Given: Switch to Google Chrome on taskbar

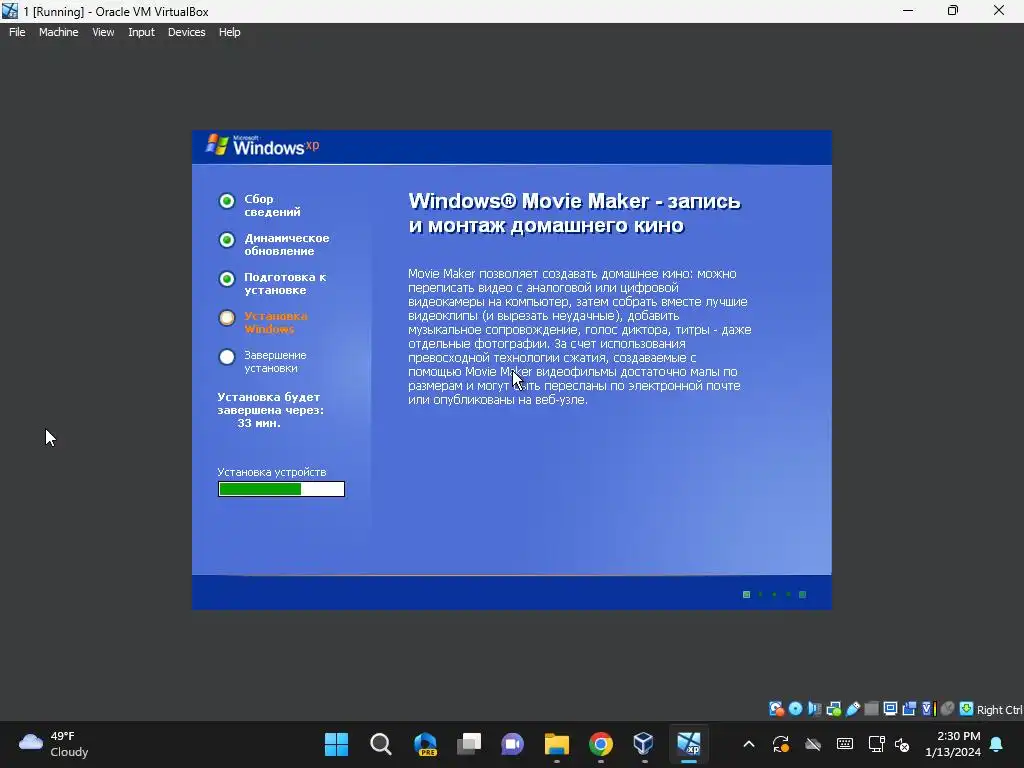Looking at the screenshot, I should pyautogui.click(x=601, y=744).
